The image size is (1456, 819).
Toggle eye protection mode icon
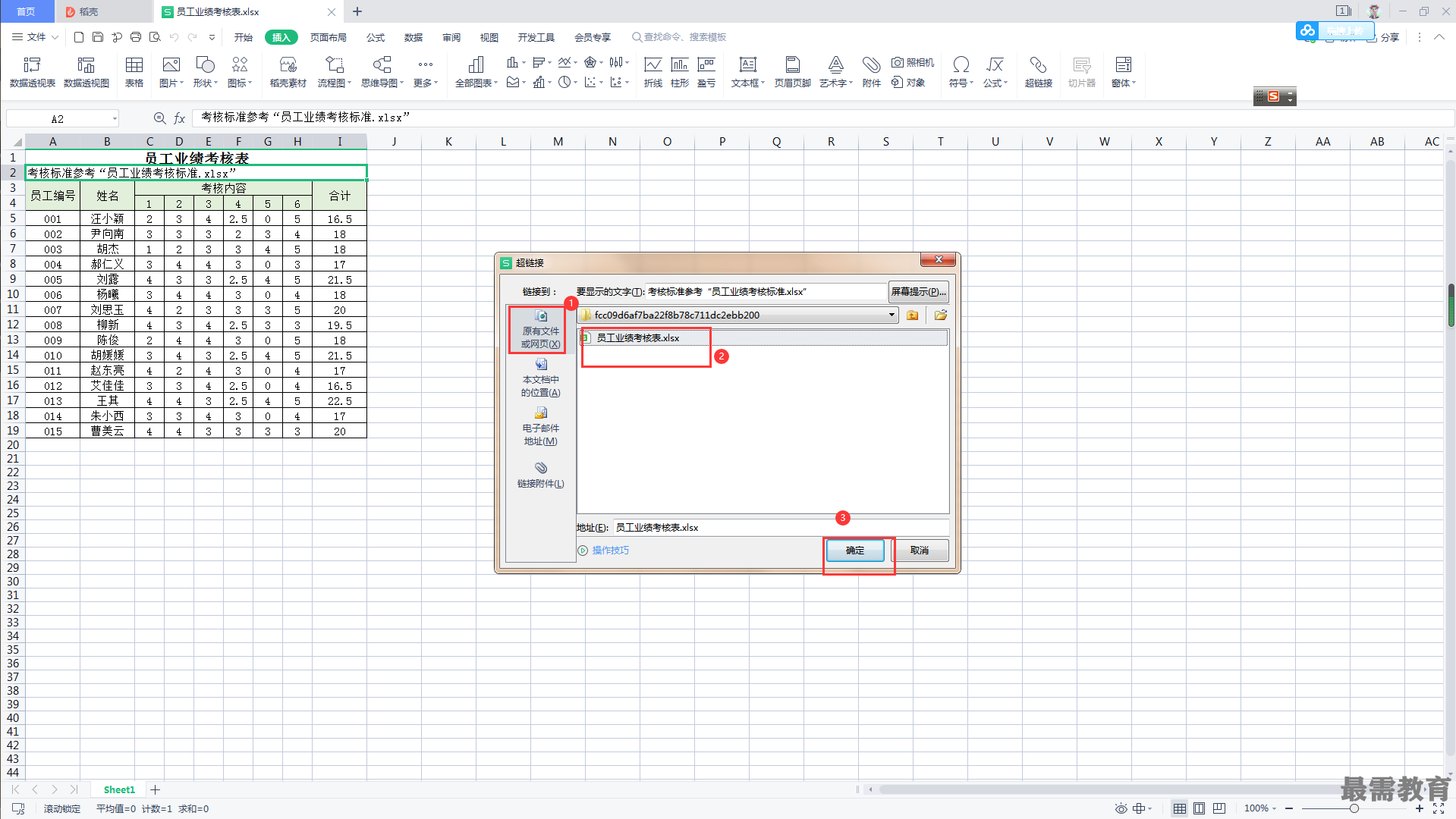[1121, 808]
